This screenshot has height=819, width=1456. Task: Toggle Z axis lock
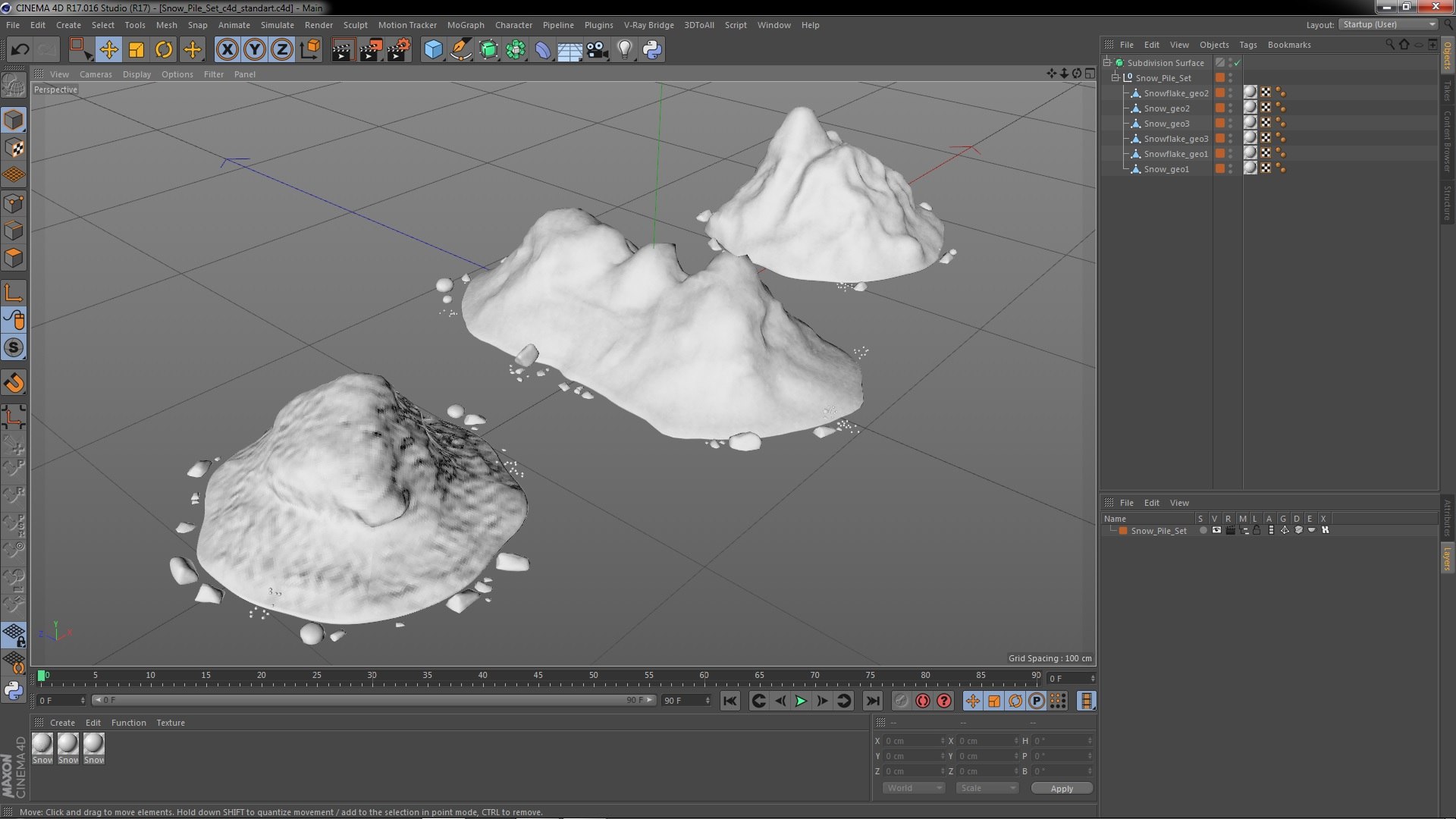[282, 50]
